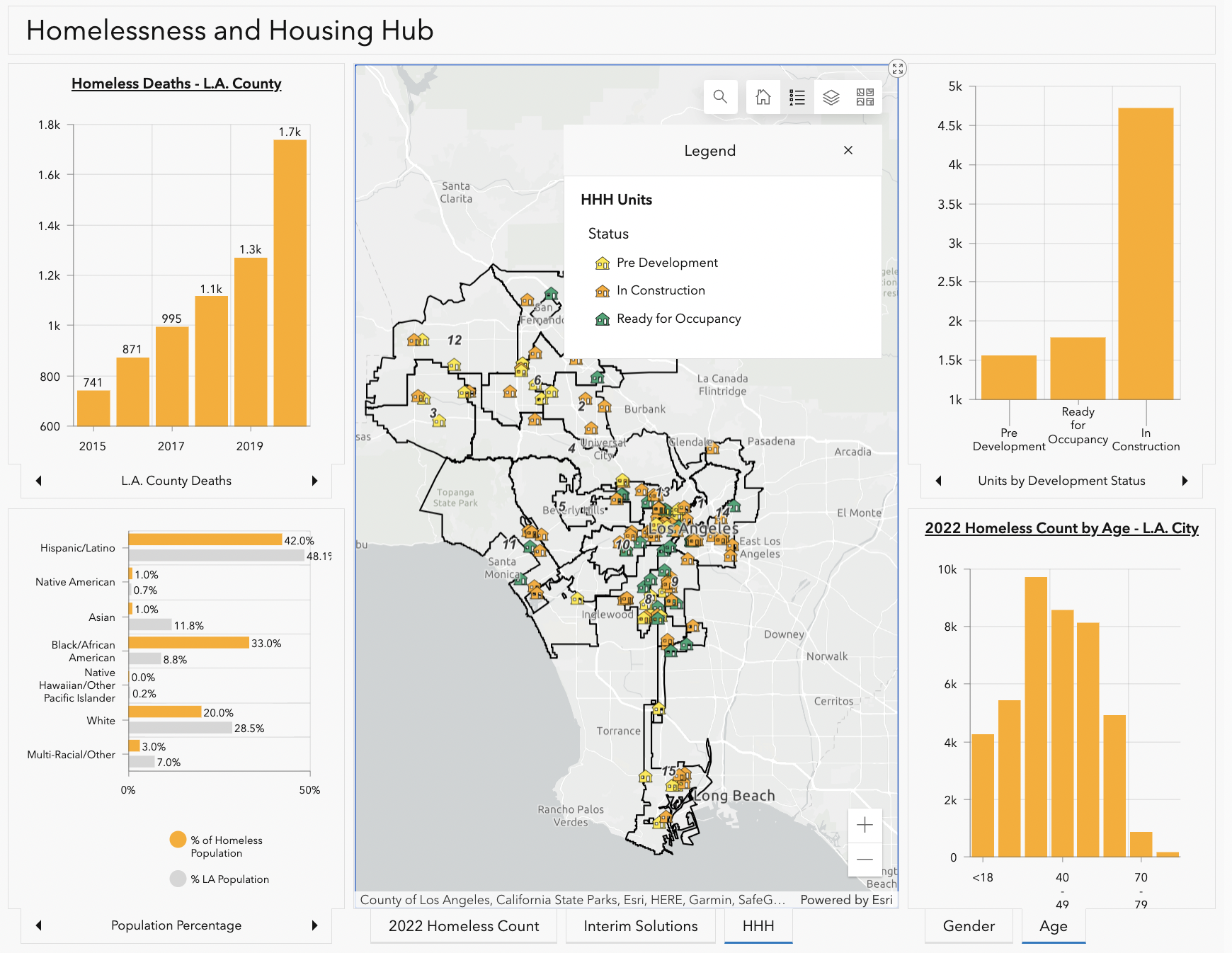The height and width of the screenshot is (953, 1232).
Task: Close the Legend panel
Action: pos(848,150)
